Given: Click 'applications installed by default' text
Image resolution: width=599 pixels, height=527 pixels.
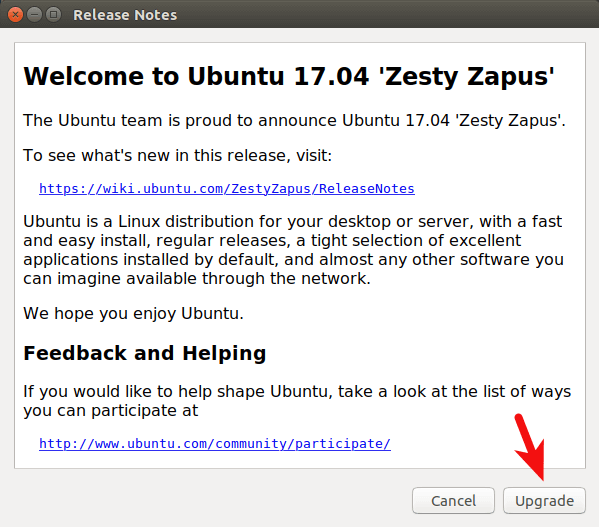Looking at the screenshot, I should (x=149, y=260).
